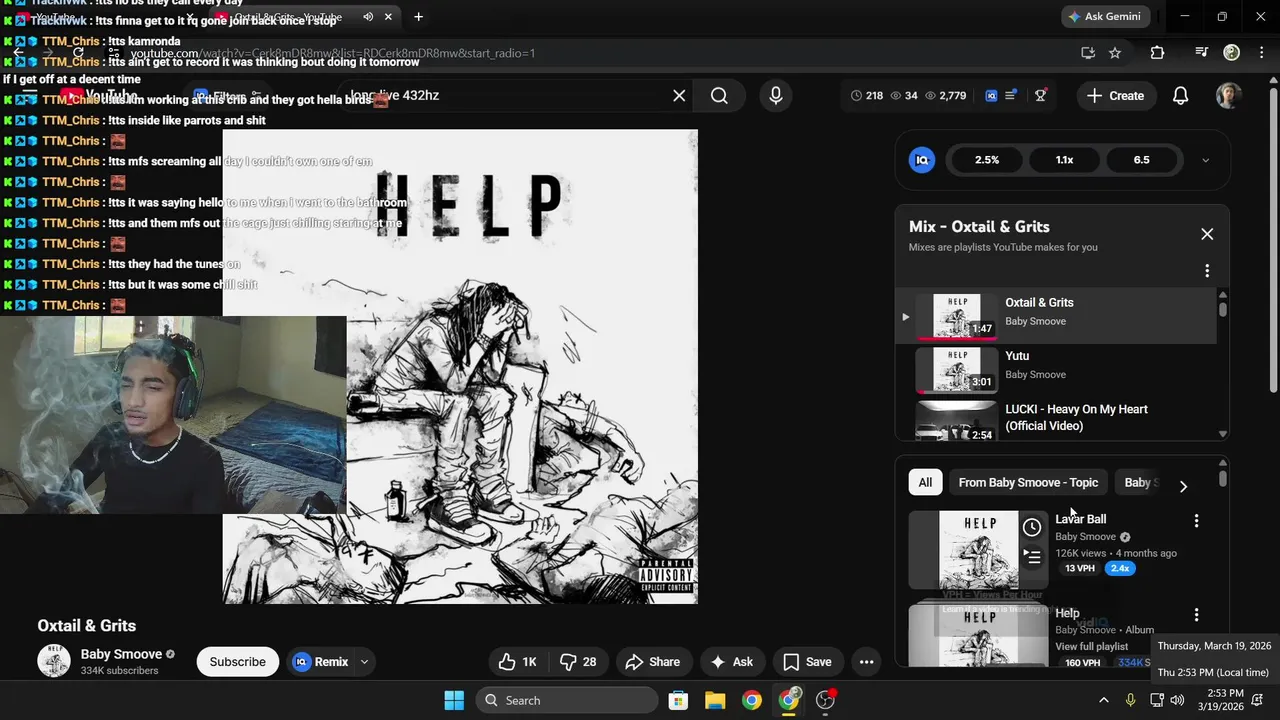Open the Baby Smoove channel name link

click(x=121, y=654)
